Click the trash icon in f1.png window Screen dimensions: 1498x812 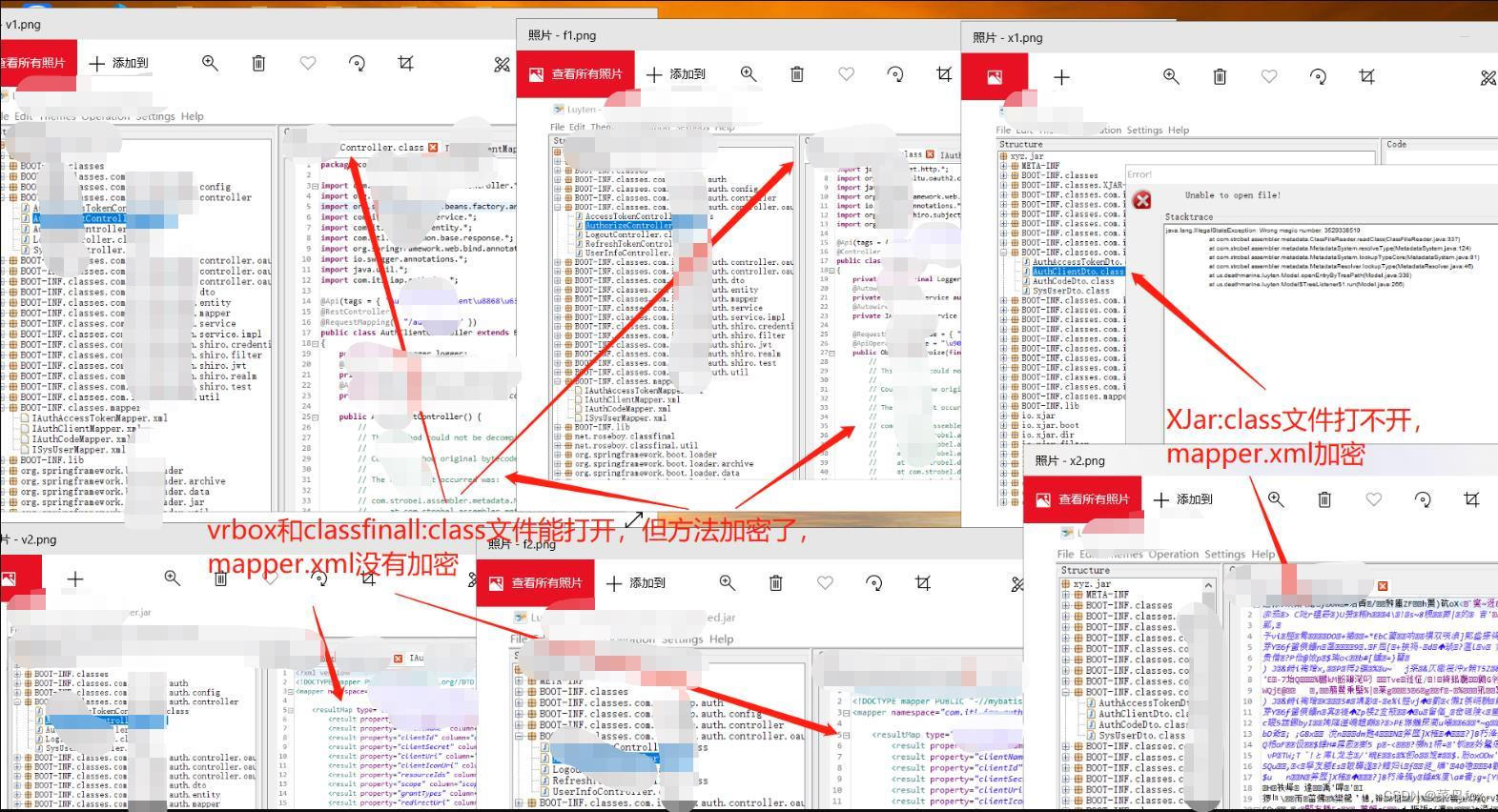797,73
